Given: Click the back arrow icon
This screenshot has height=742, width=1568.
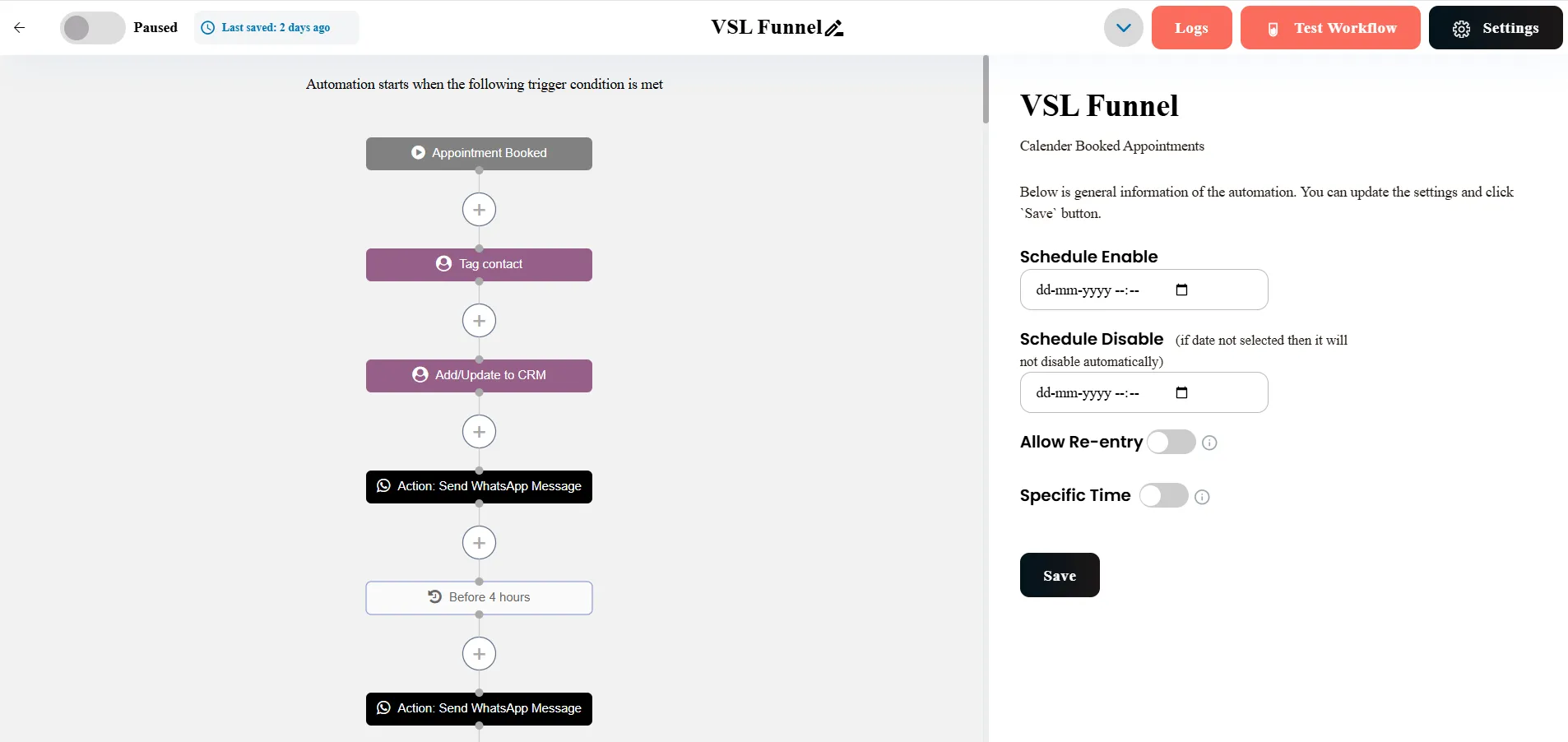Looking at the screenshot, I should coord(20,27).
